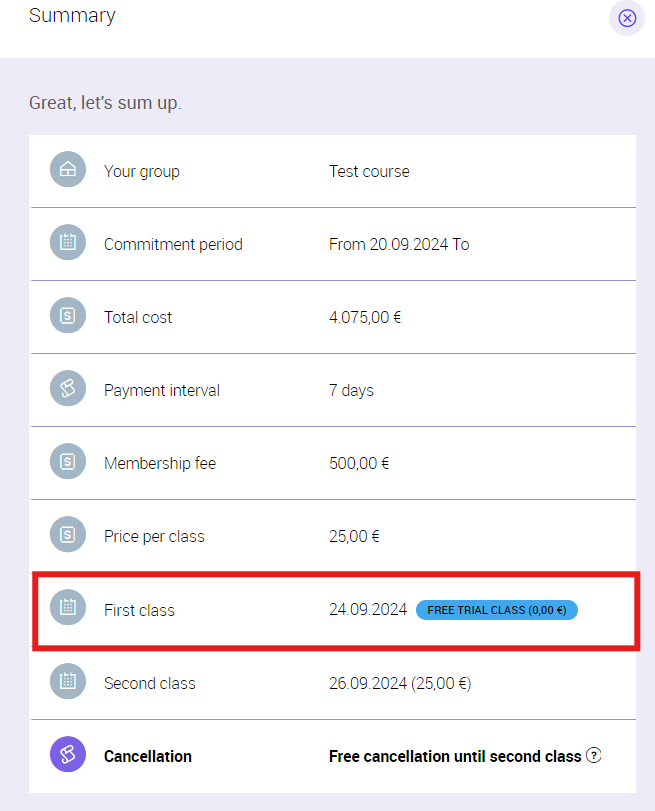
Task: Click the Payment interval icon
Action: [x=68, y=389]
